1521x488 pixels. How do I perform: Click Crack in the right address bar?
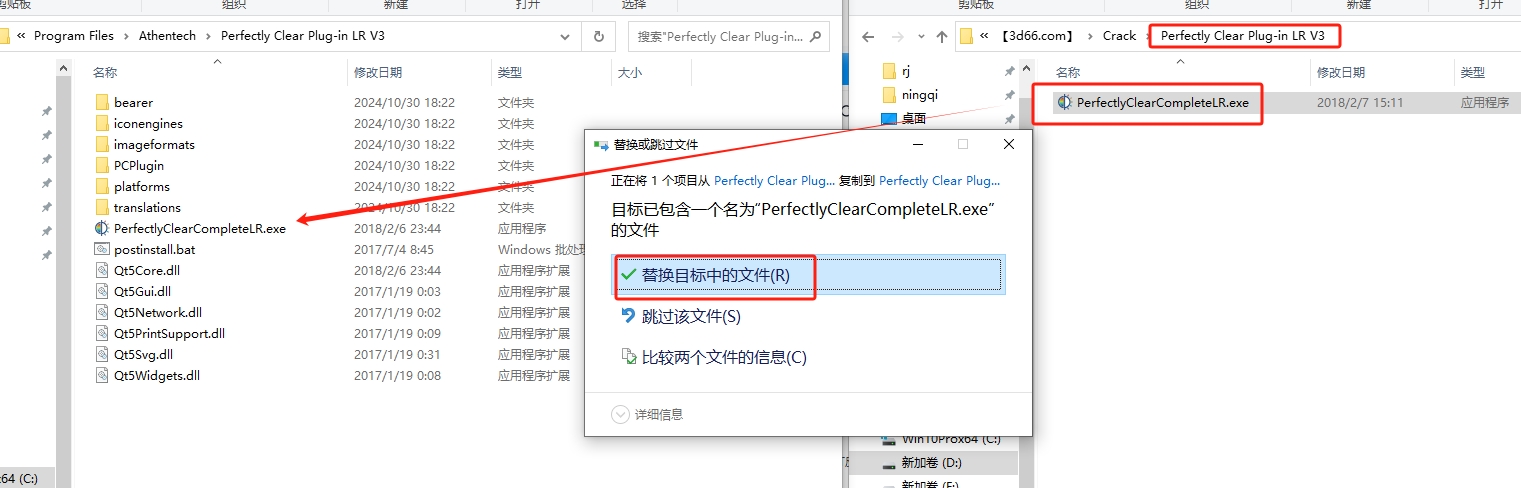pos(1119,36)
